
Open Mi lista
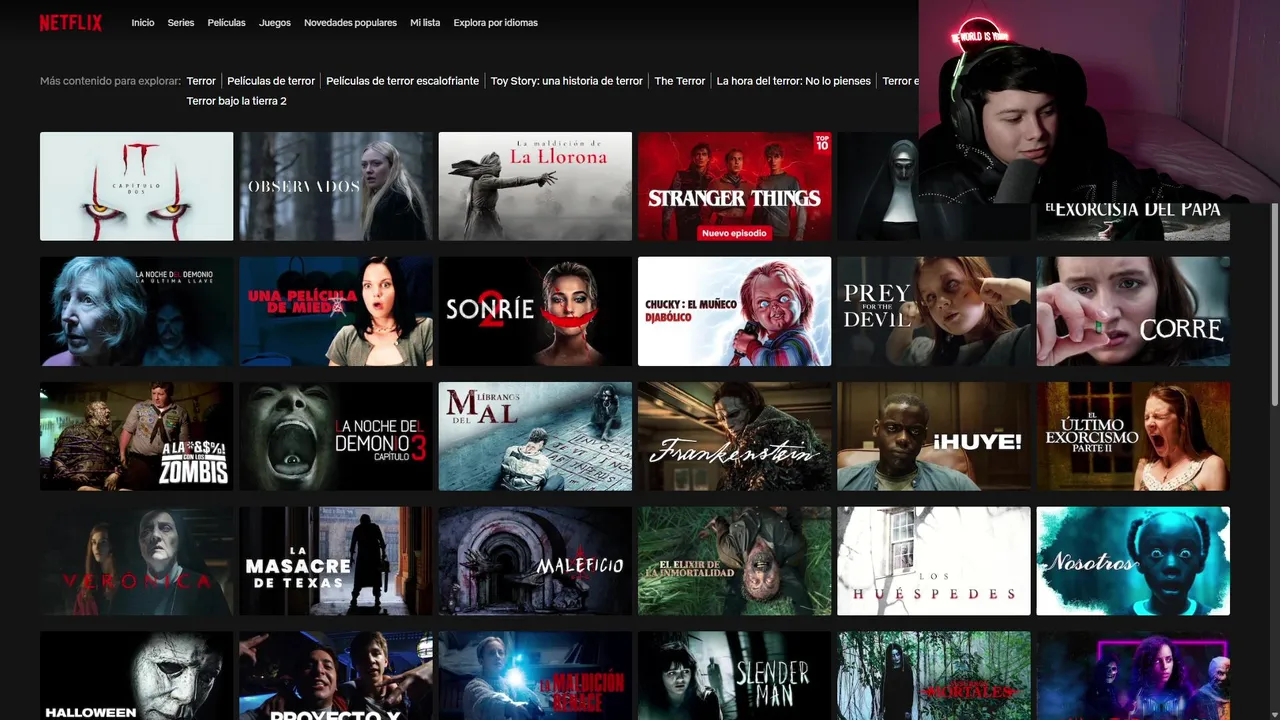pyautogui.click(x=425, y=23)
